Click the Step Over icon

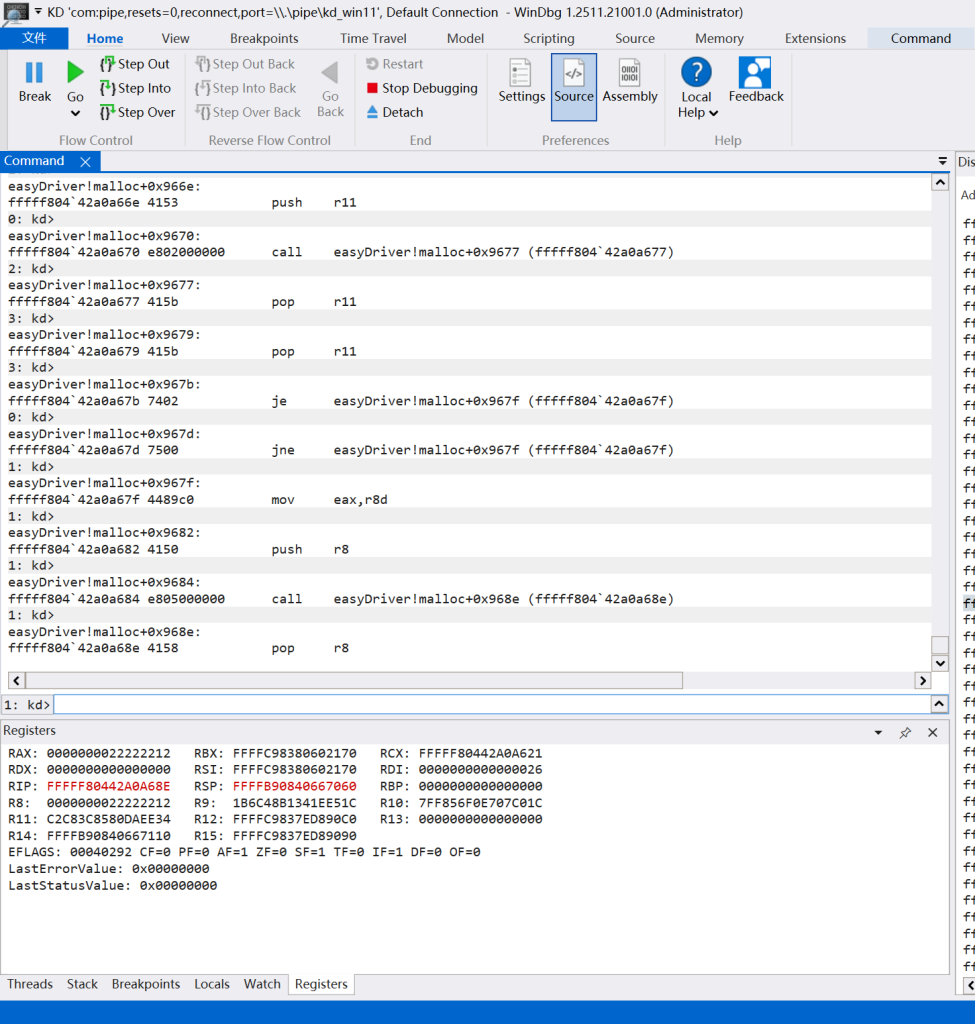click(x=108, y=112)
